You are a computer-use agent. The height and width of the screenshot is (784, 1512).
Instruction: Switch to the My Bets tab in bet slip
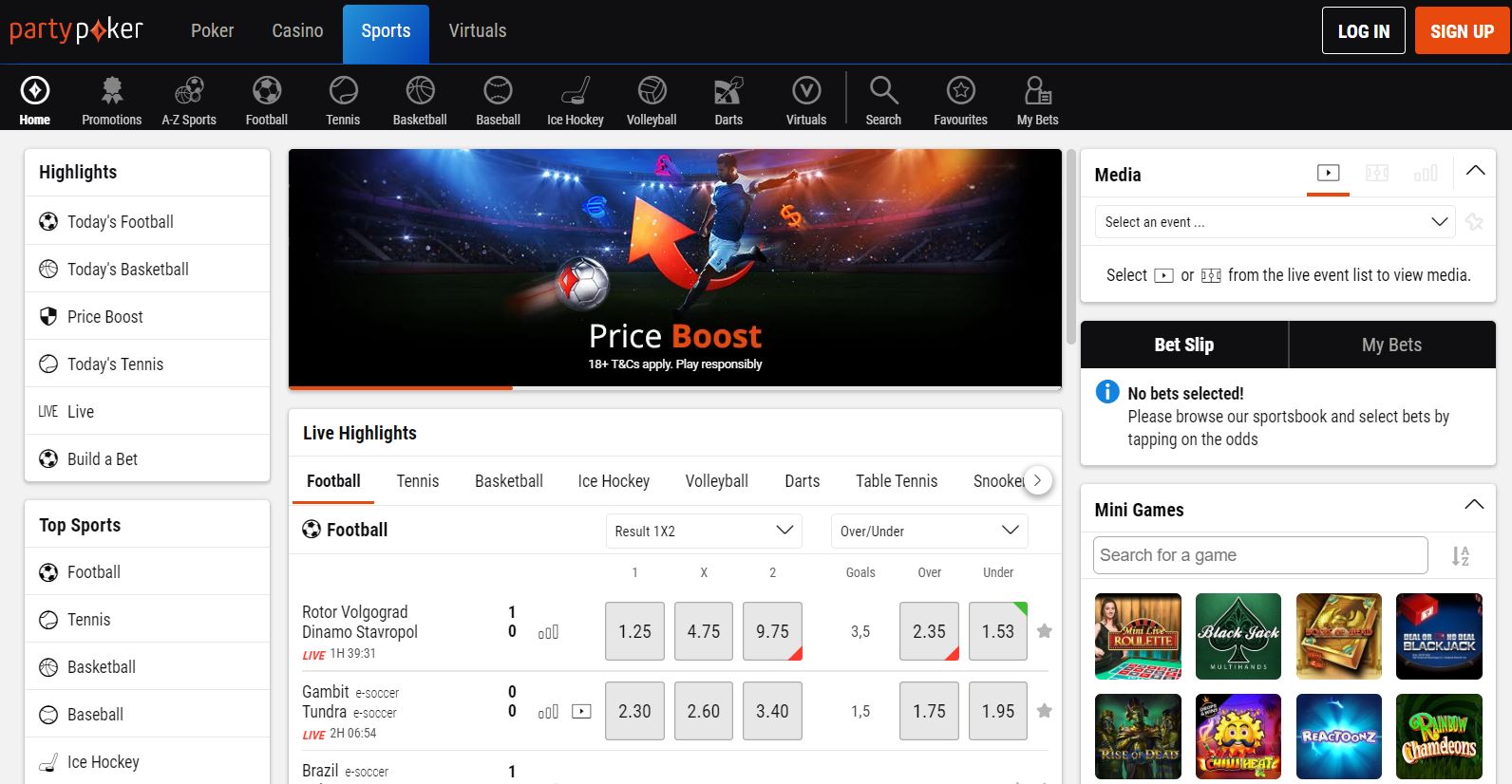tap(1391, 345)
